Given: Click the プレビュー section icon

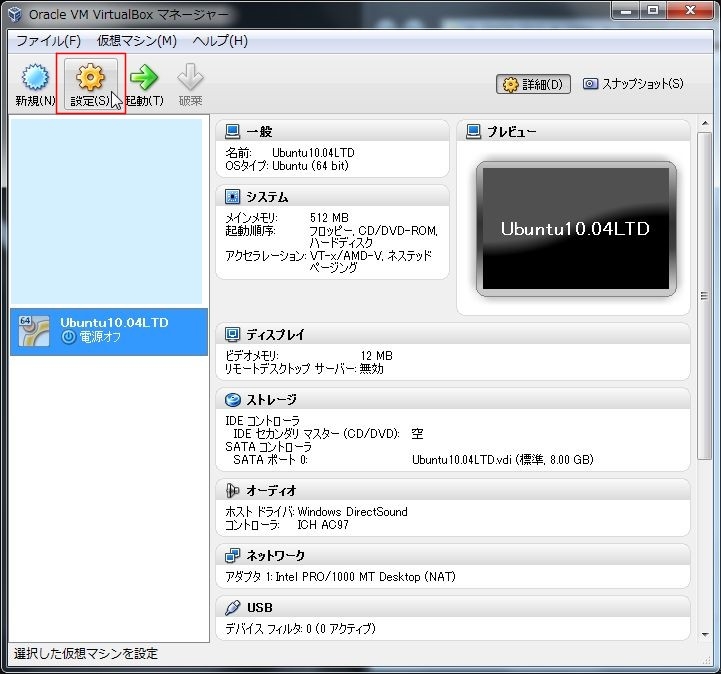Looking at the screenshot, I should pyautogui.click(x=473, y=131).
